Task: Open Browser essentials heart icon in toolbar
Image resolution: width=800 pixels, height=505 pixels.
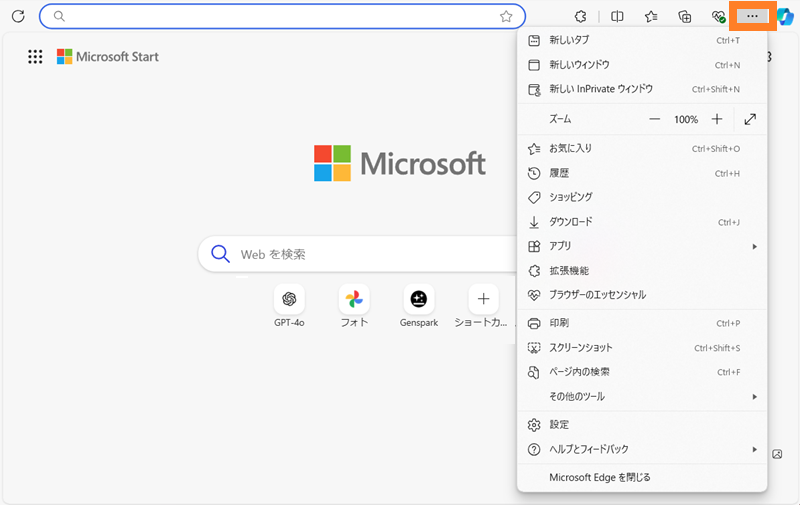Action: point(718,16)
